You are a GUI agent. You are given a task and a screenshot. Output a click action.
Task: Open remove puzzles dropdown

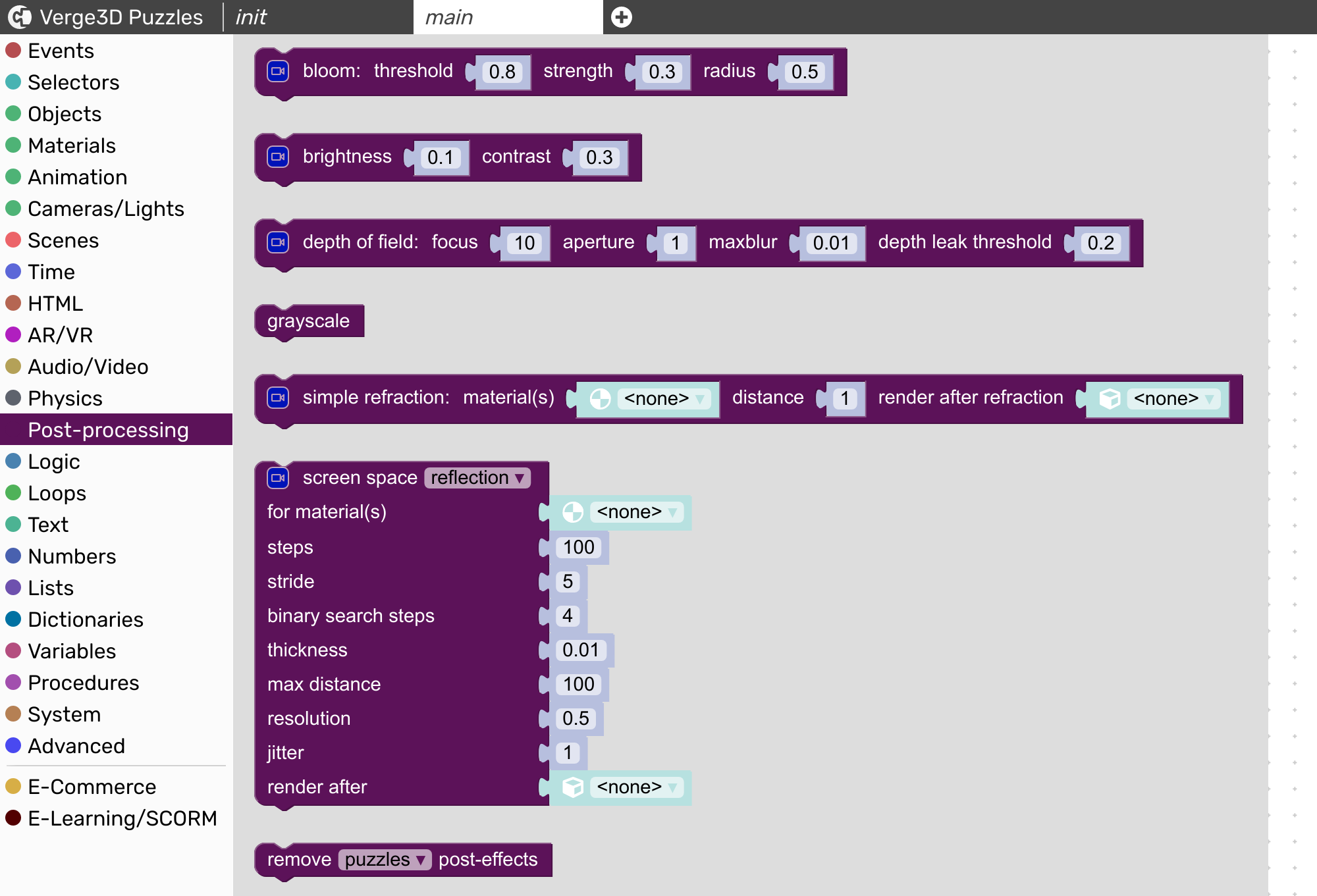pos(385,860)
